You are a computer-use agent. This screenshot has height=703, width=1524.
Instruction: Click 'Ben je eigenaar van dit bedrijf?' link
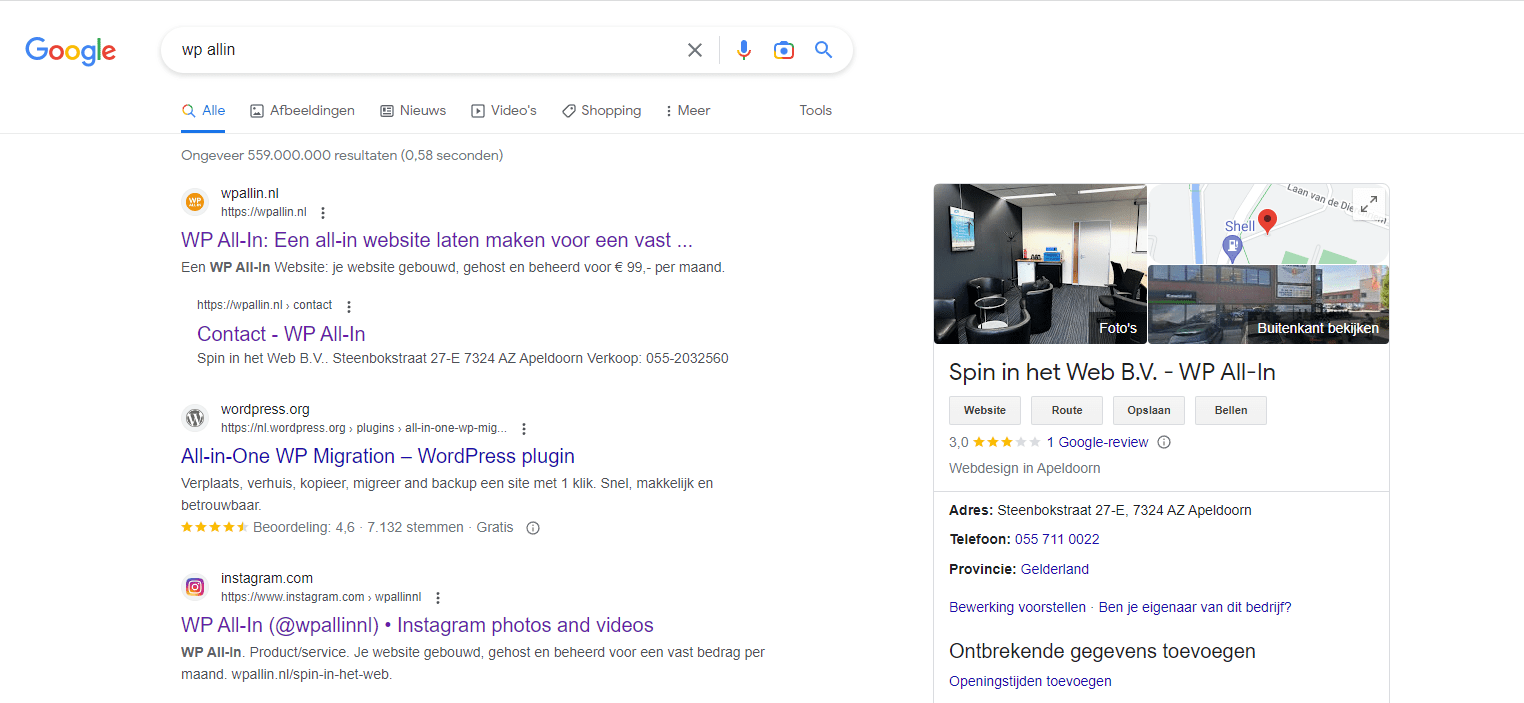(x=1195, y=607)
